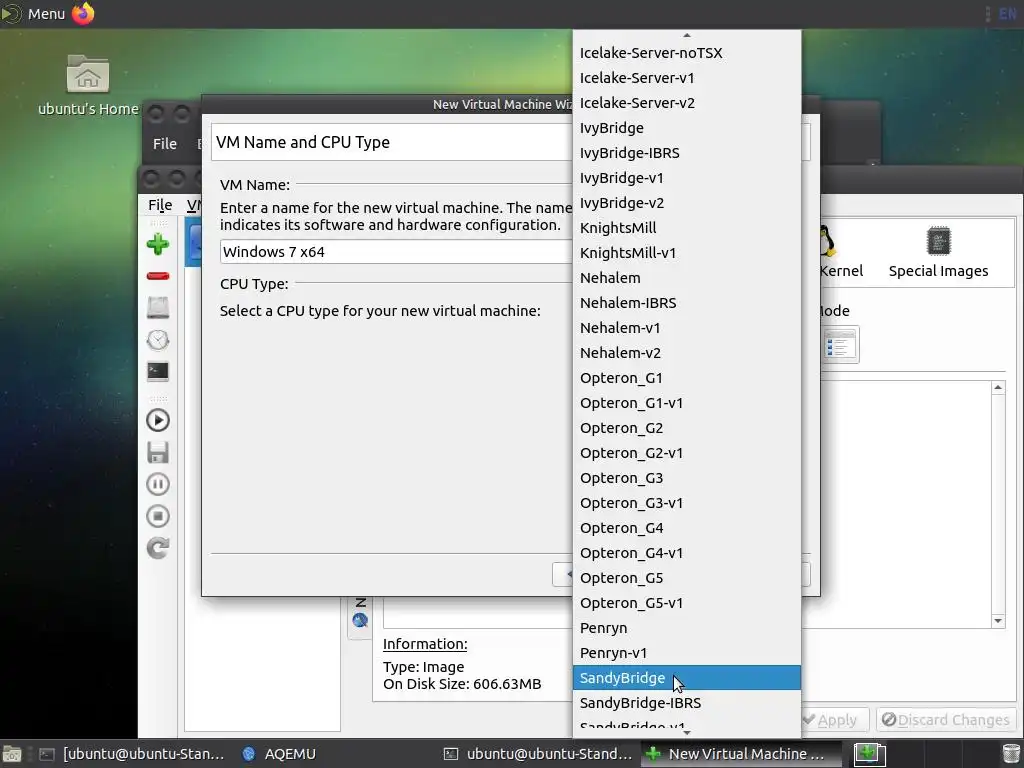Screen dimensions: 1024x768
Task: Click the Apply button
Action: coord(833,720)
